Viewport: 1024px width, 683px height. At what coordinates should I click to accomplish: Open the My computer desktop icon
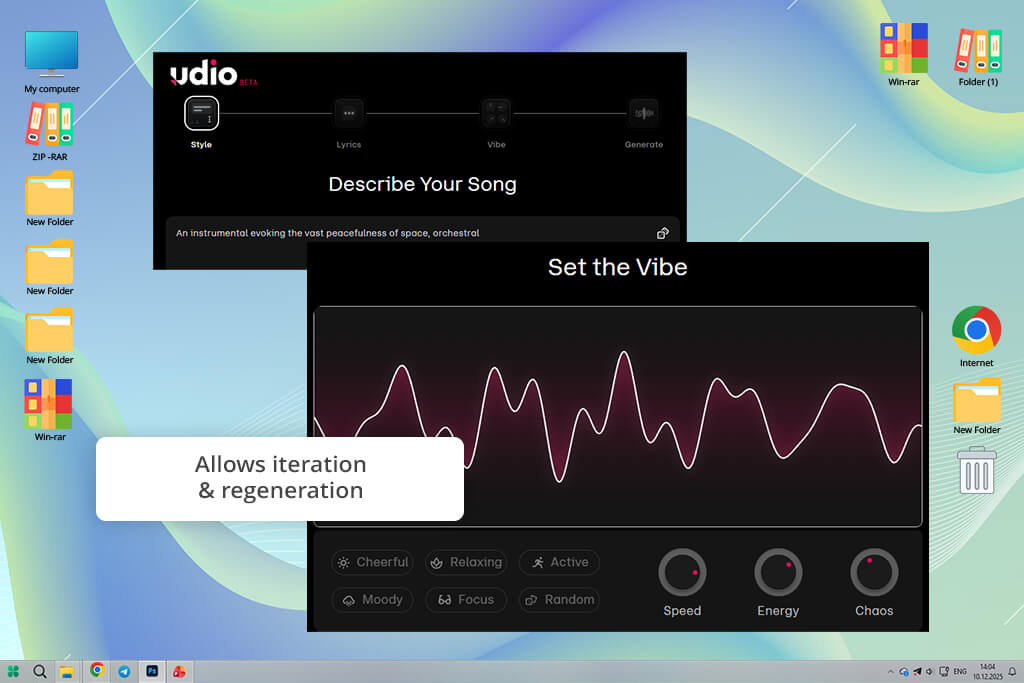tap(52, 61)
